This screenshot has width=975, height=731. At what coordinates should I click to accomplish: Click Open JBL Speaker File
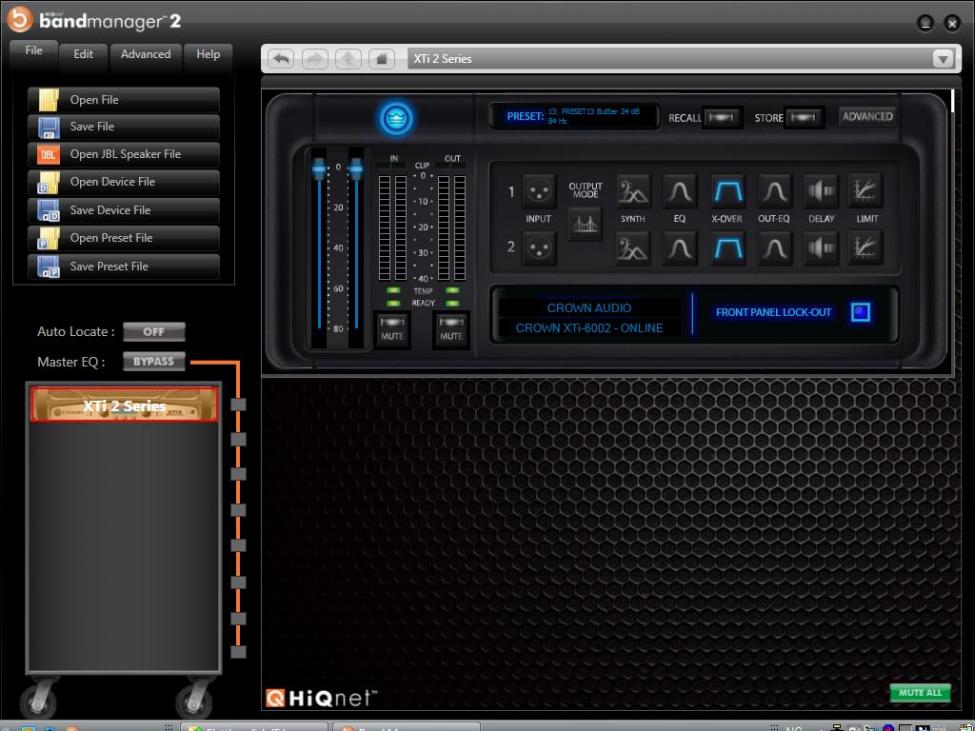(x=123, y=154)
